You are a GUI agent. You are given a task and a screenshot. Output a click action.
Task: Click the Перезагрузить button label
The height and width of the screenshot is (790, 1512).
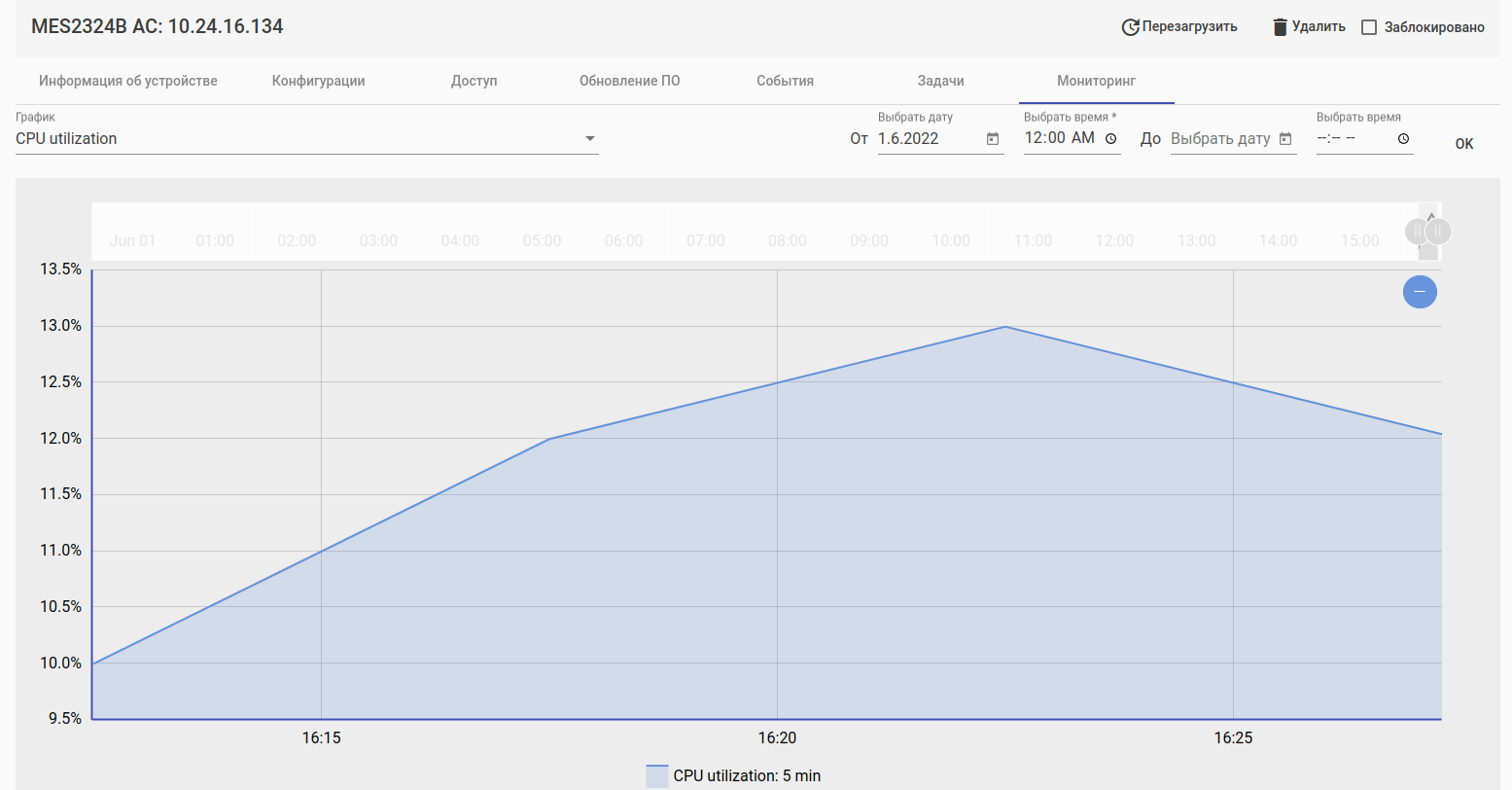1190,26
